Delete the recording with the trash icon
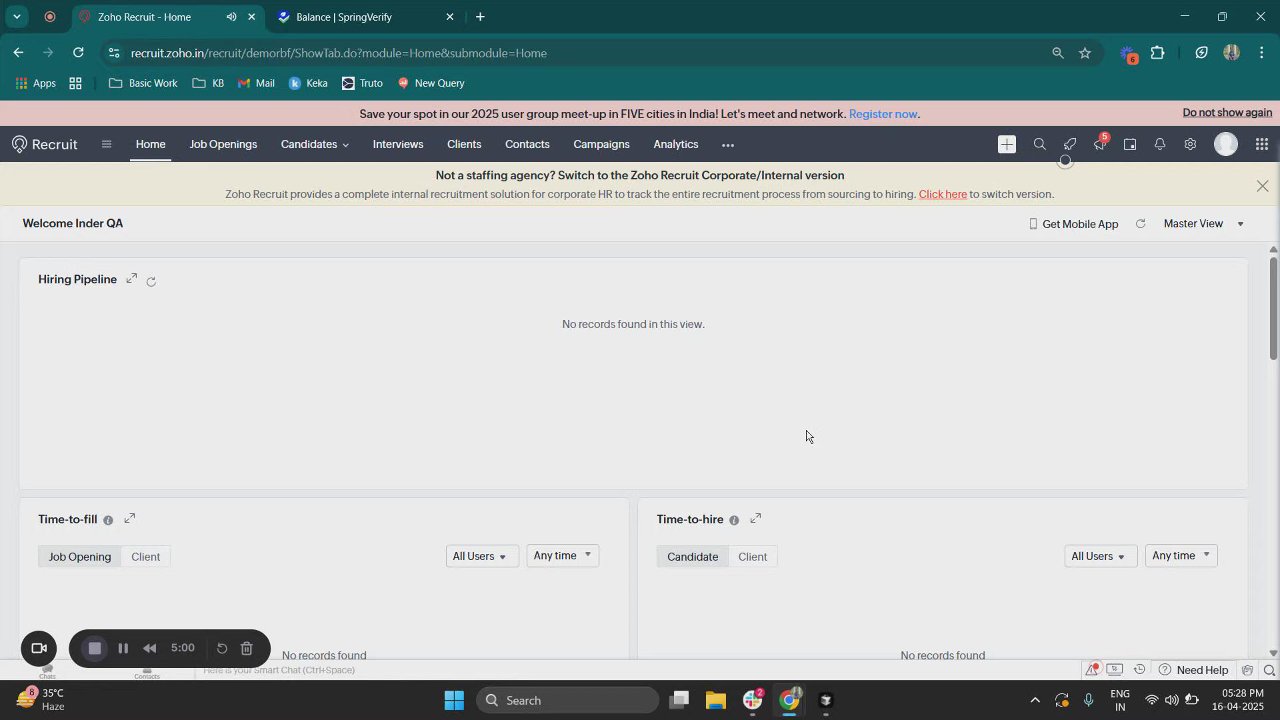 point(247,648)
